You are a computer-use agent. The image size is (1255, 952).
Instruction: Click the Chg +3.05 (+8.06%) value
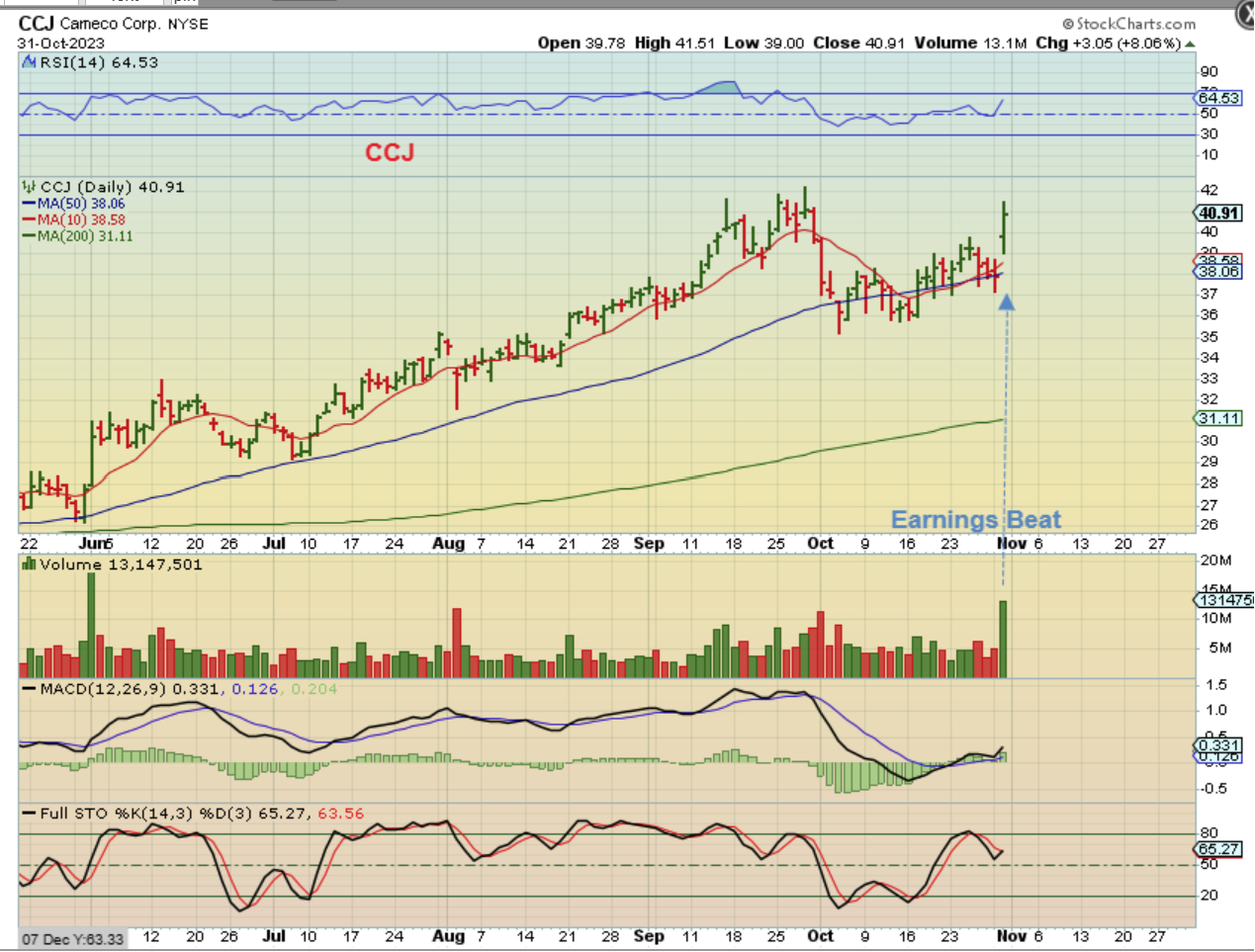1108,43
